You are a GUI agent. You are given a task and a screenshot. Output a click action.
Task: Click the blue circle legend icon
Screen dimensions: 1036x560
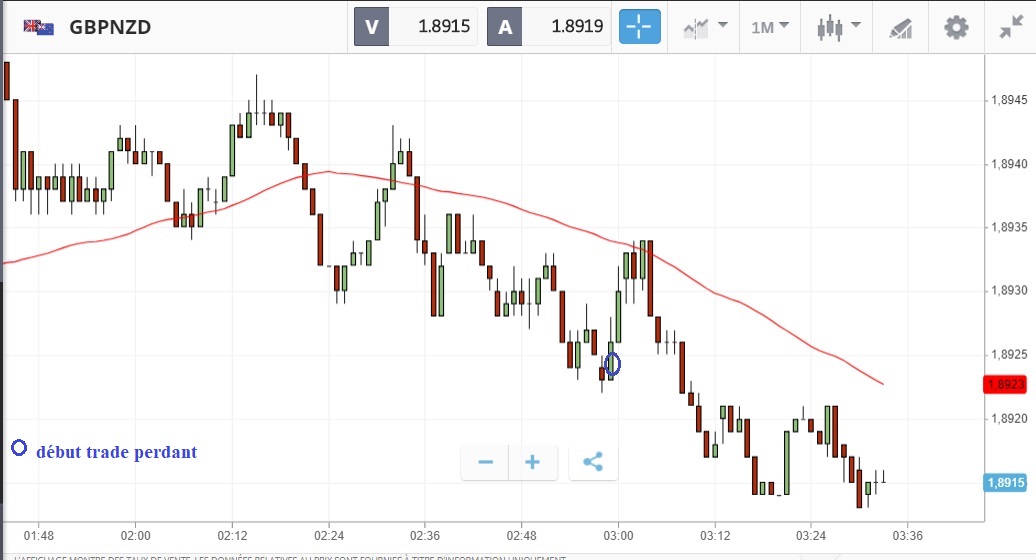(x=19, y=448)
